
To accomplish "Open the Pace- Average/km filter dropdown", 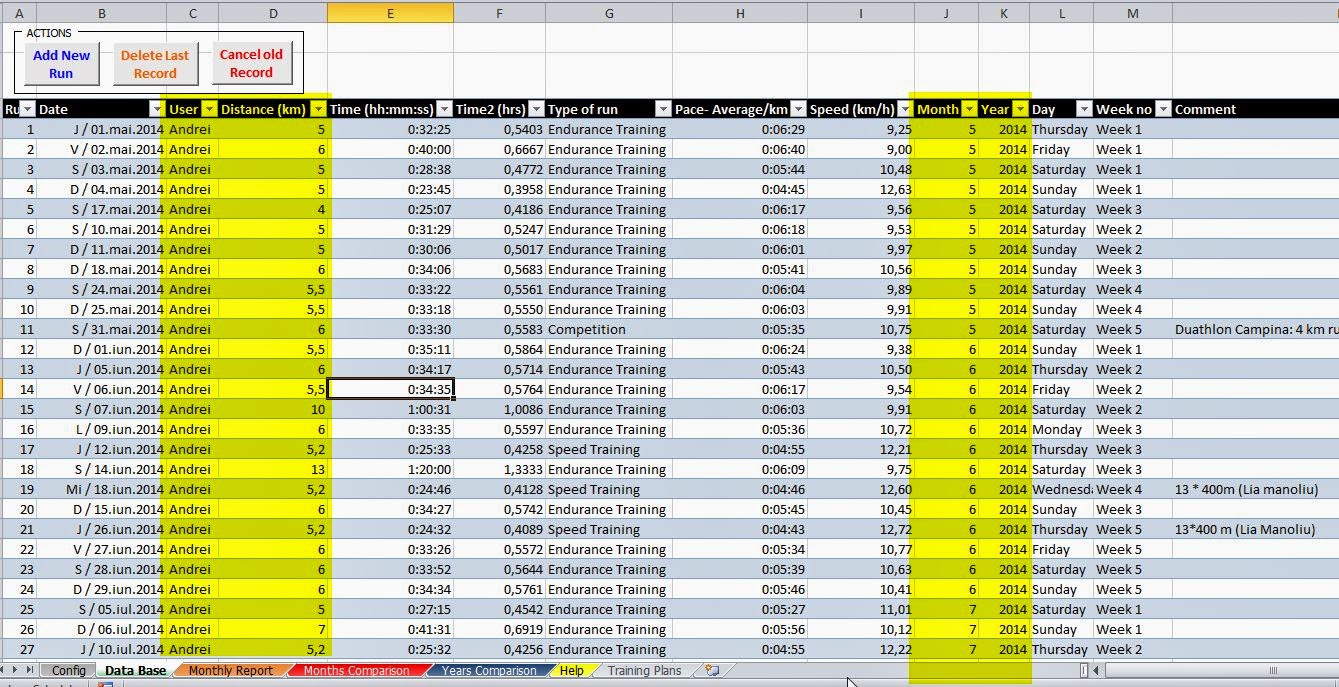I will click(798, 109).
